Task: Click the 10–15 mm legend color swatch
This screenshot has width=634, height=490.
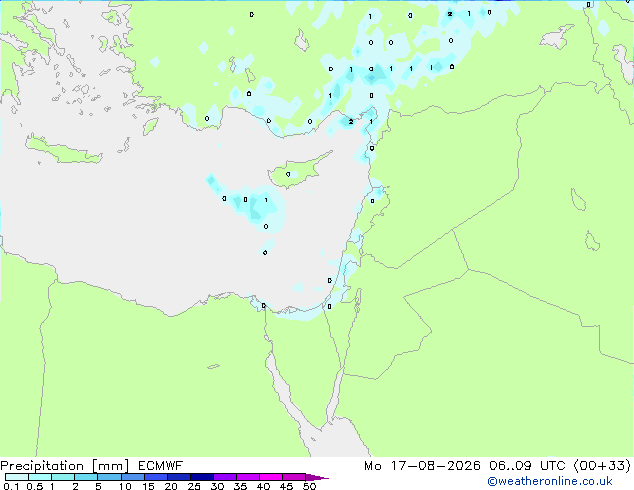Action: click(x=133, y=477)
